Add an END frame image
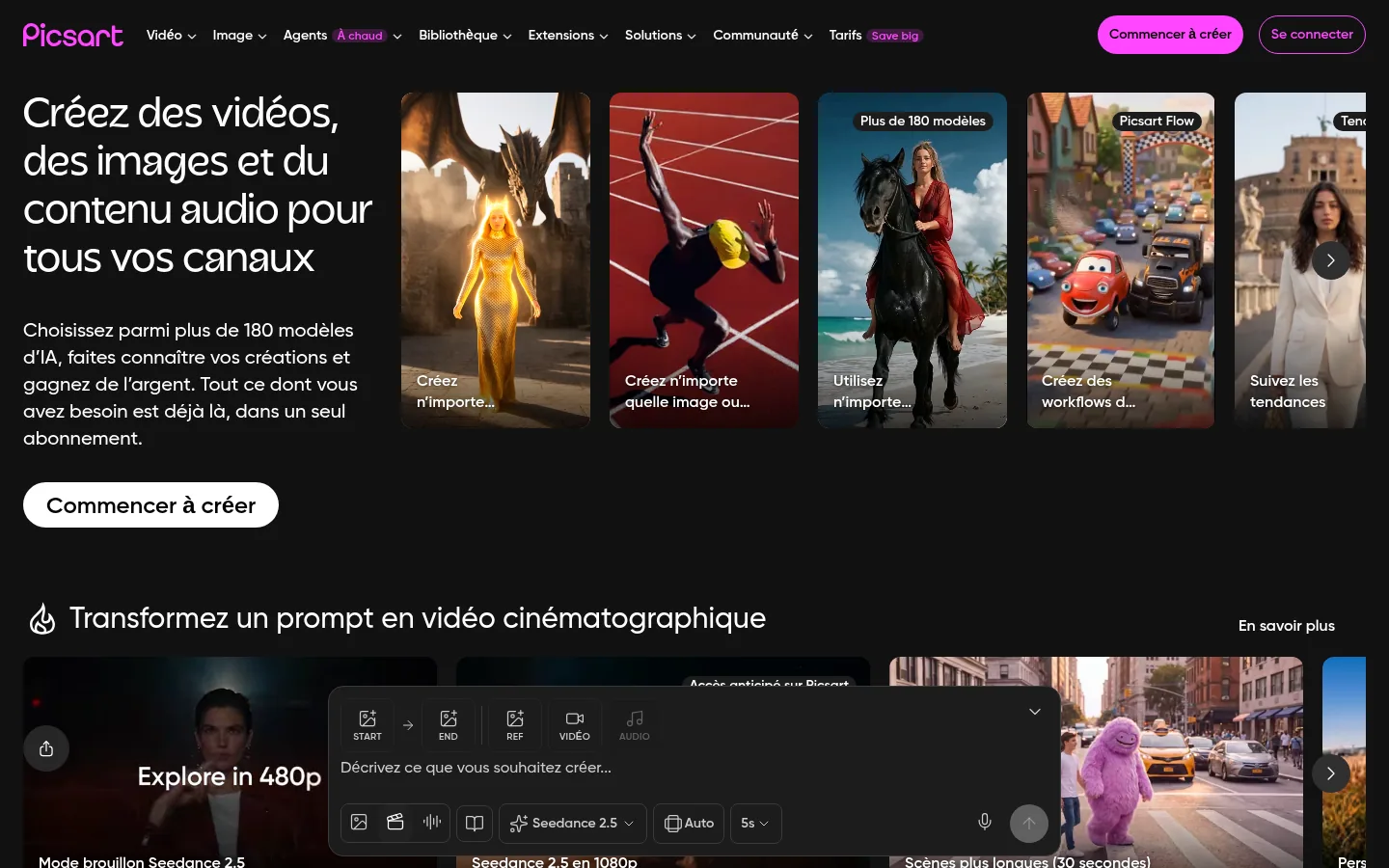The height and width of the screenshot is (868, 1389). click(449, 725)
